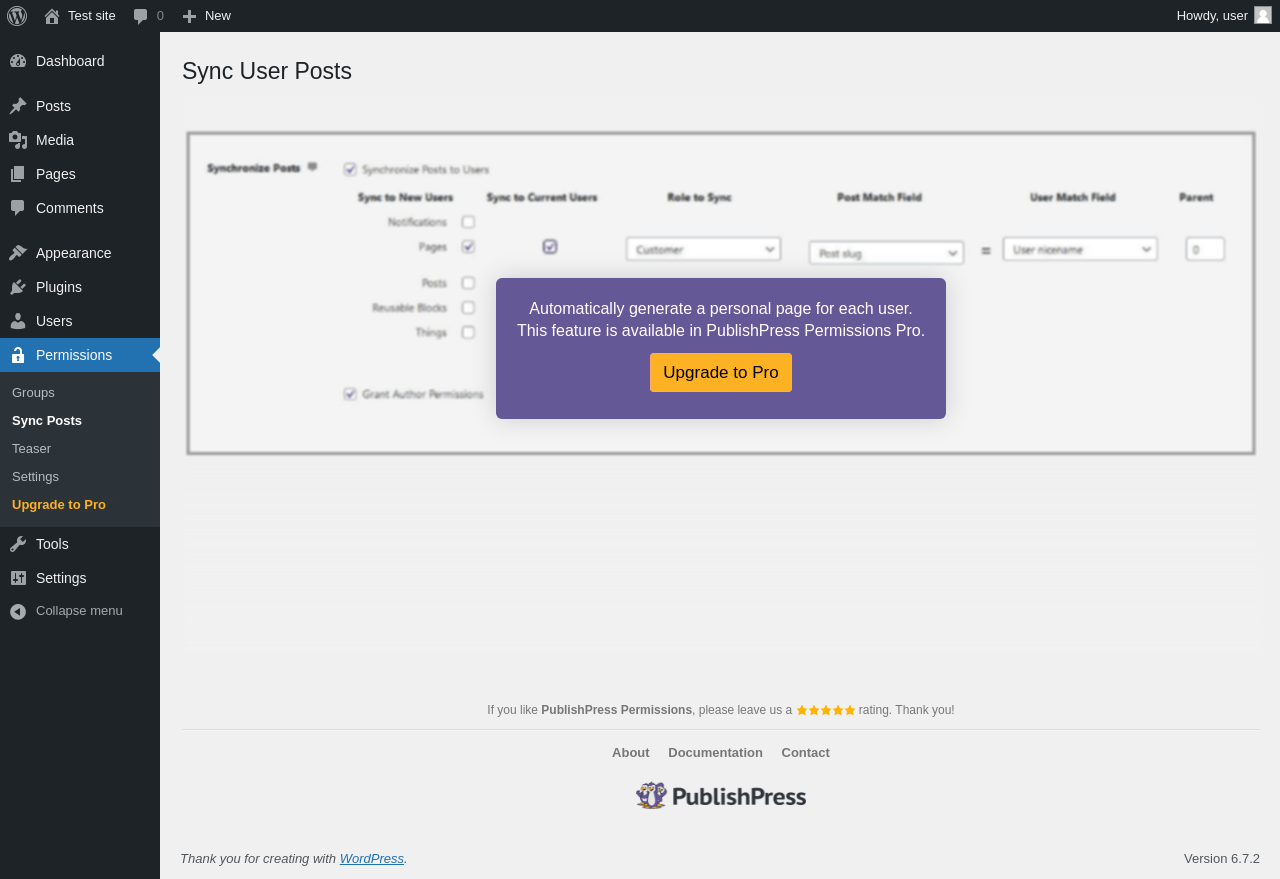Viewport: 1280px width, 879px height.
Task: Click the Sync to New Users header
Action: 406,198
